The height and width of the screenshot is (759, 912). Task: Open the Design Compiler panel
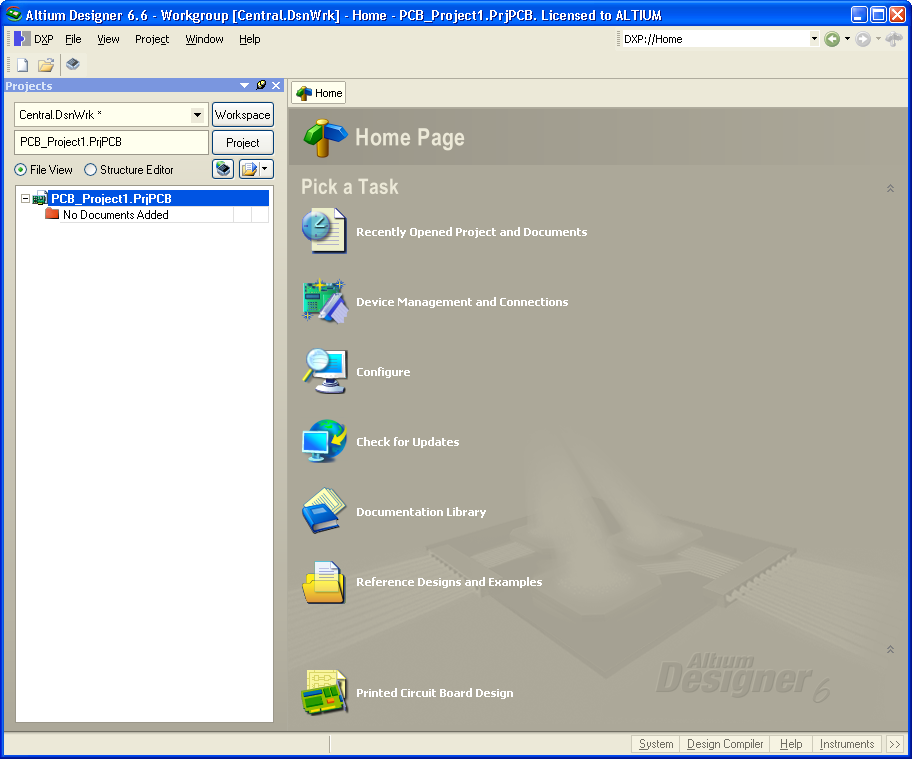[x=724, y=744]
